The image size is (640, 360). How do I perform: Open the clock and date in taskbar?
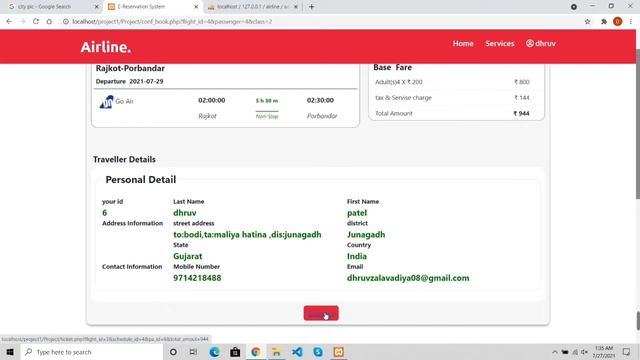tap(604, 352)
